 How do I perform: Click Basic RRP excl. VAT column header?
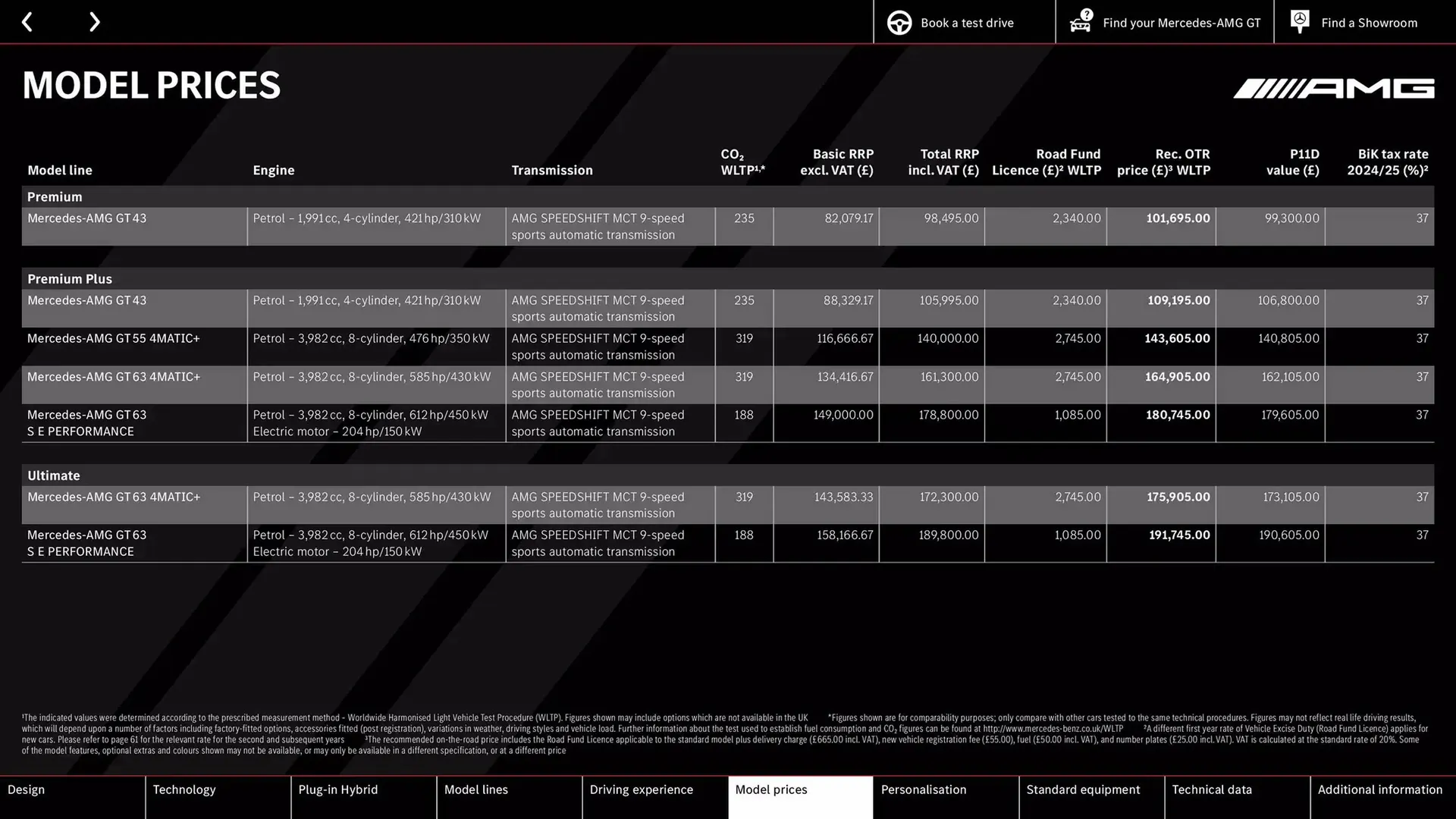coord(837,162)
